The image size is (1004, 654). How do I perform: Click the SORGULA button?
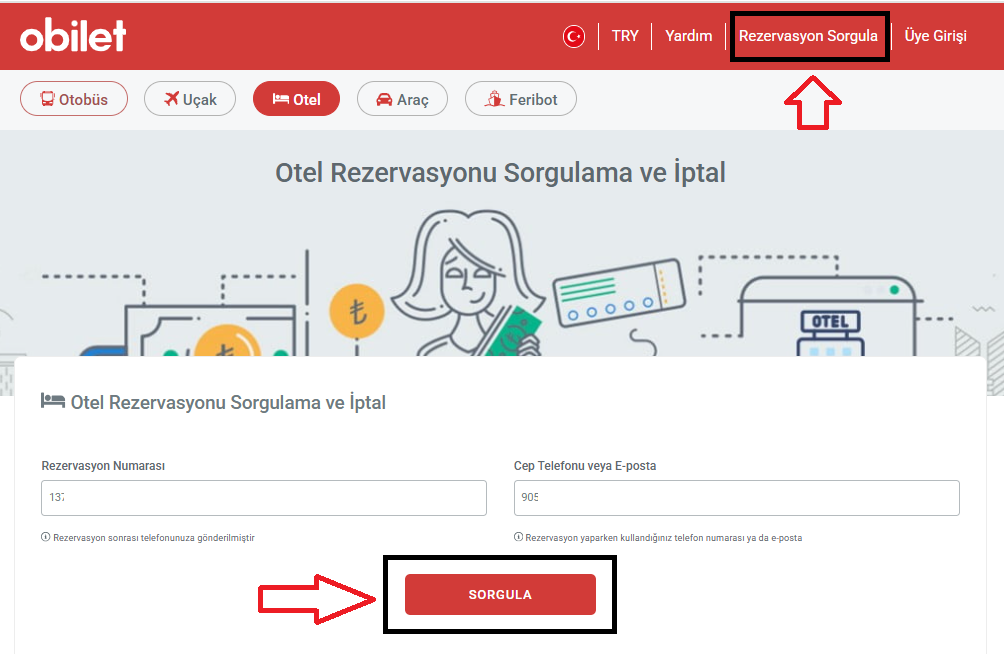click(500, 594)
